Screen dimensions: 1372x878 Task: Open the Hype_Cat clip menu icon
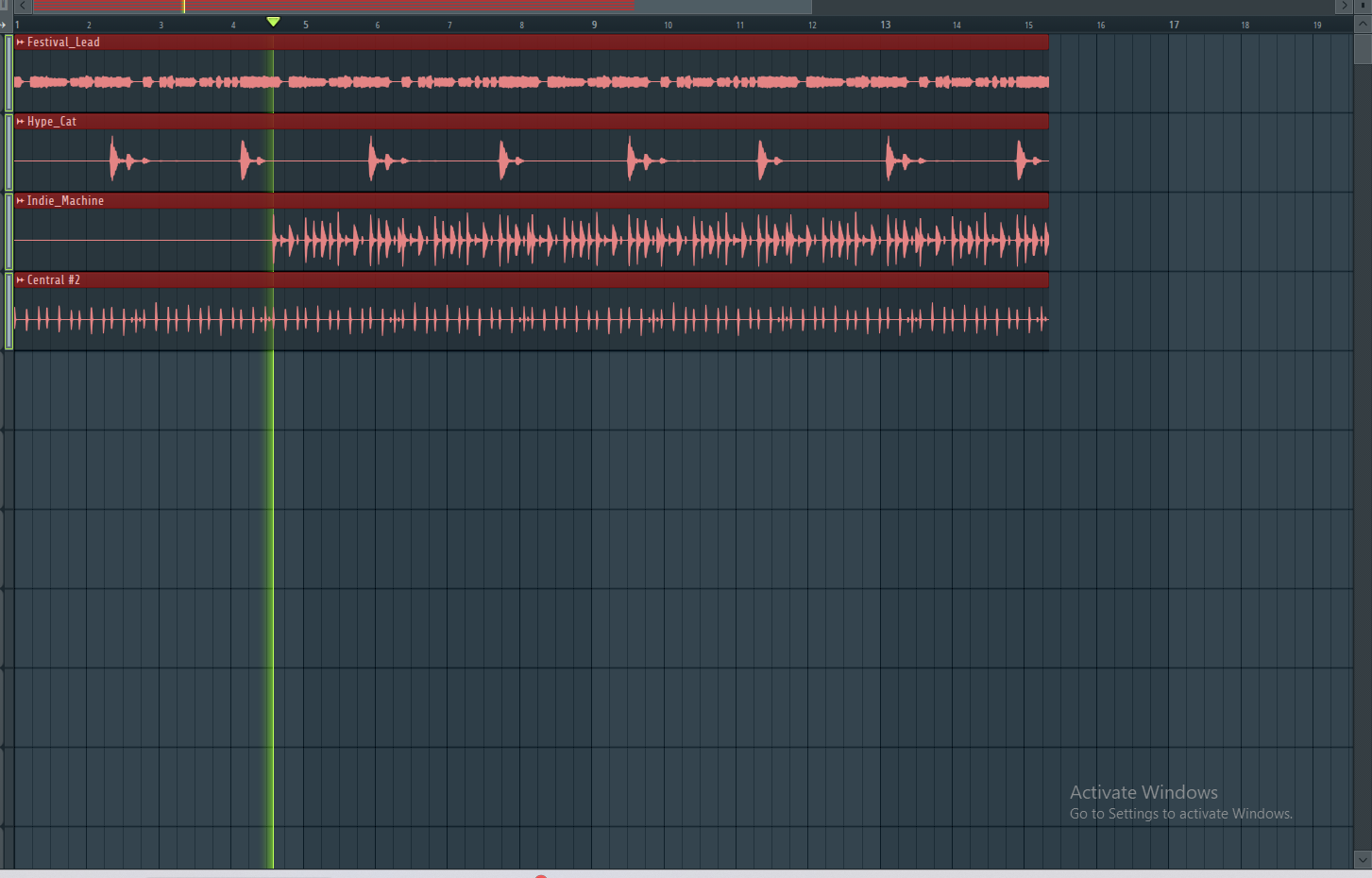[x=21, y=122]
